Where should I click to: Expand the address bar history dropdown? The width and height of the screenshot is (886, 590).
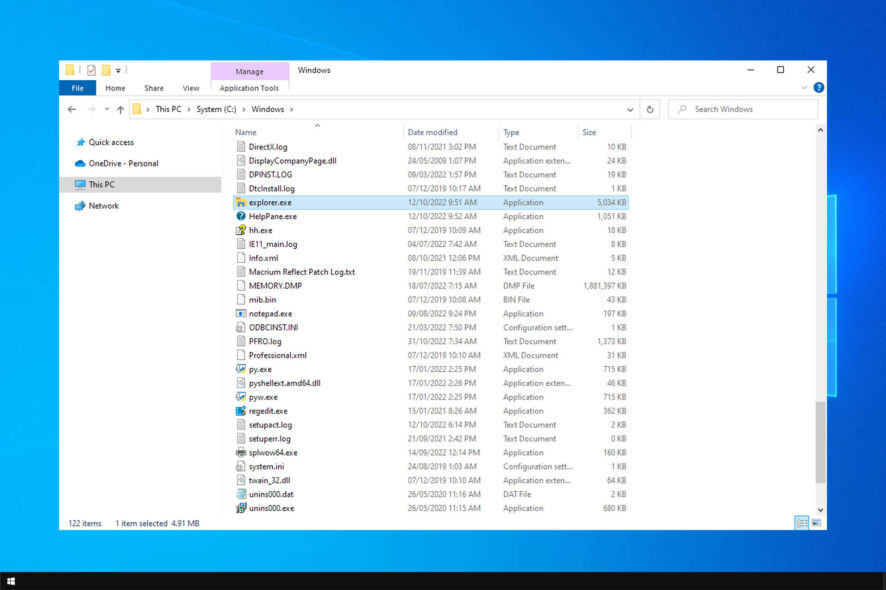tap(630, 110)
